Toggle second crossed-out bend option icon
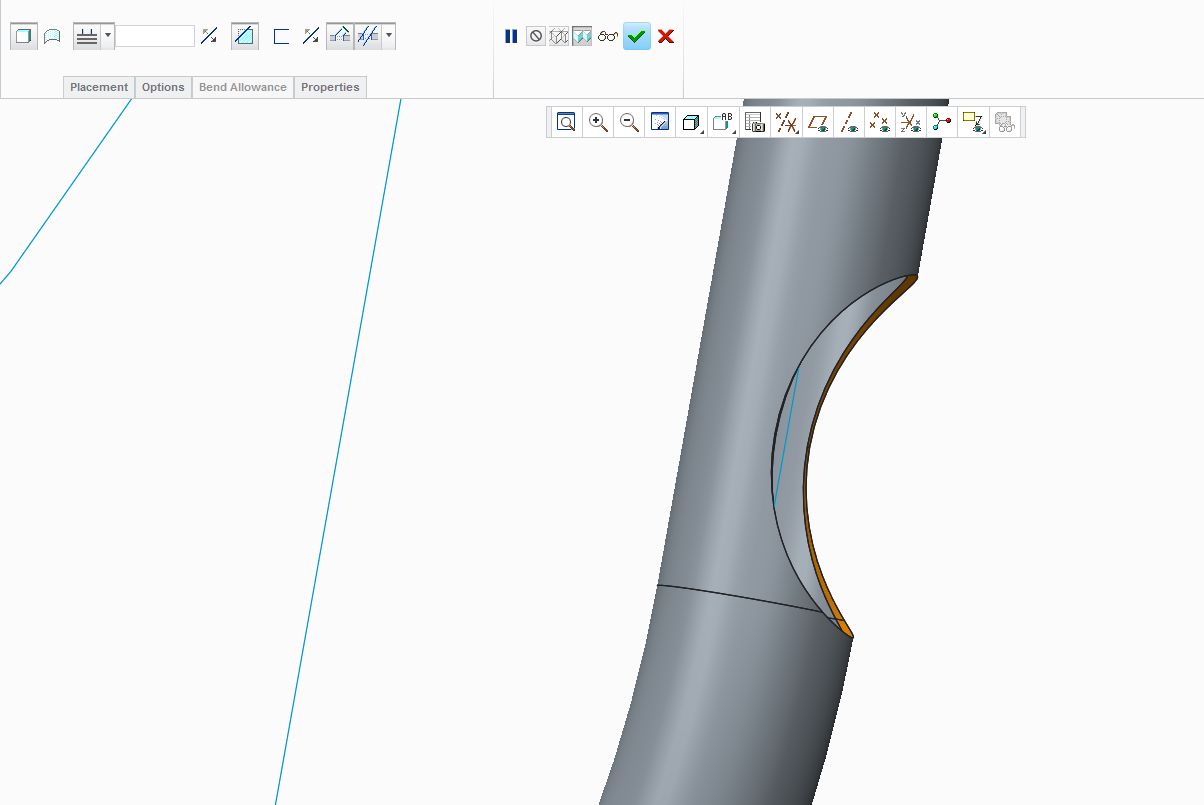Screen dimensions: 1204x805 368,37
